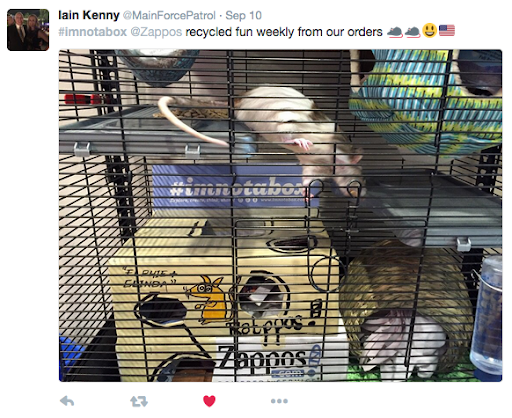This screenshot has height=418, width=512.
Task: Open the Sep 10 timestamp link
Action: coord(243,15)
